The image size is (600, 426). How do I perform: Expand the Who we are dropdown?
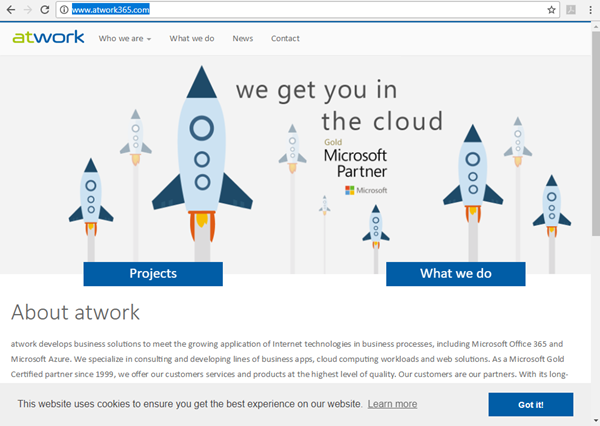point(125,39)
